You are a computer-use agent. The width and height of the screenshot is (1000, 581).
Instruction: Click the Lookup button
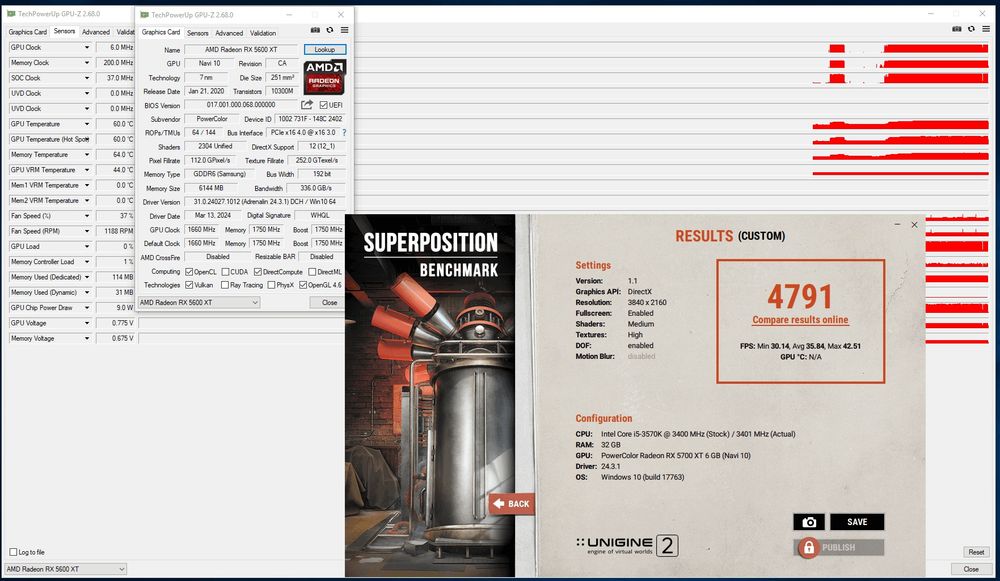pos(325,49)
